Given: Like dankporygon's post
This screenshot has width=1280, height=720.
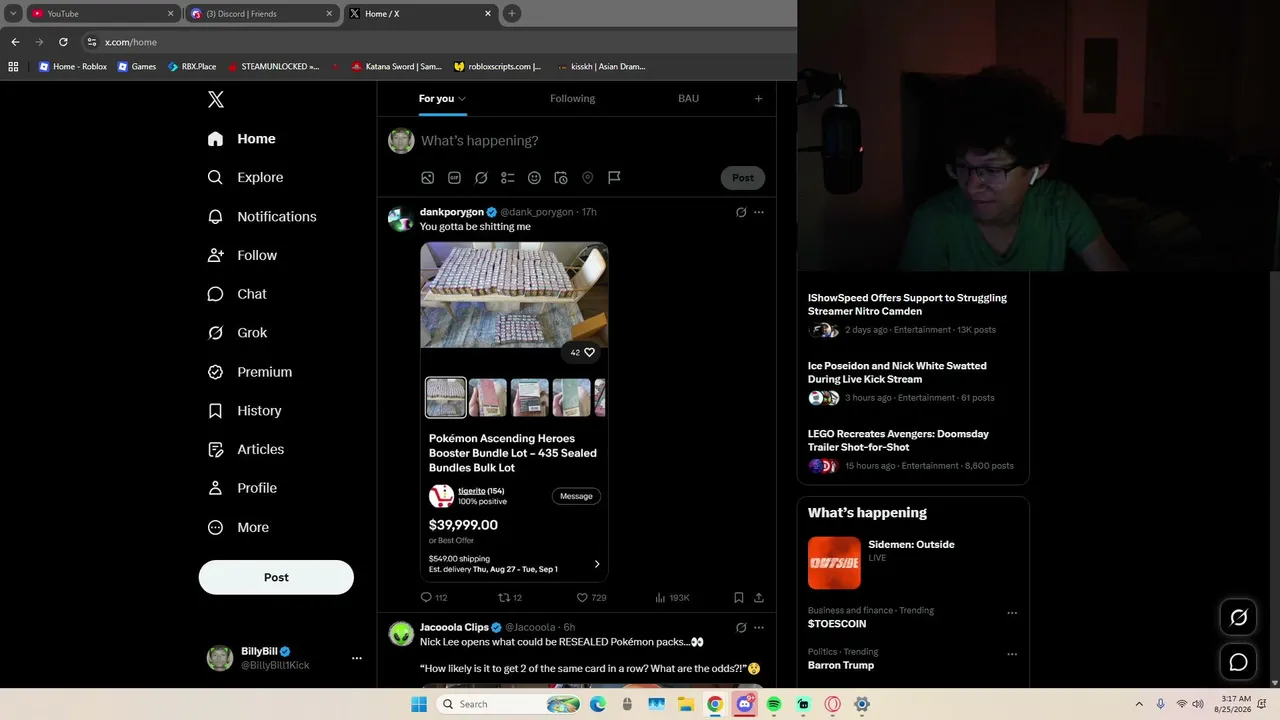Looking at the screenshot, I should coord(591,597).
